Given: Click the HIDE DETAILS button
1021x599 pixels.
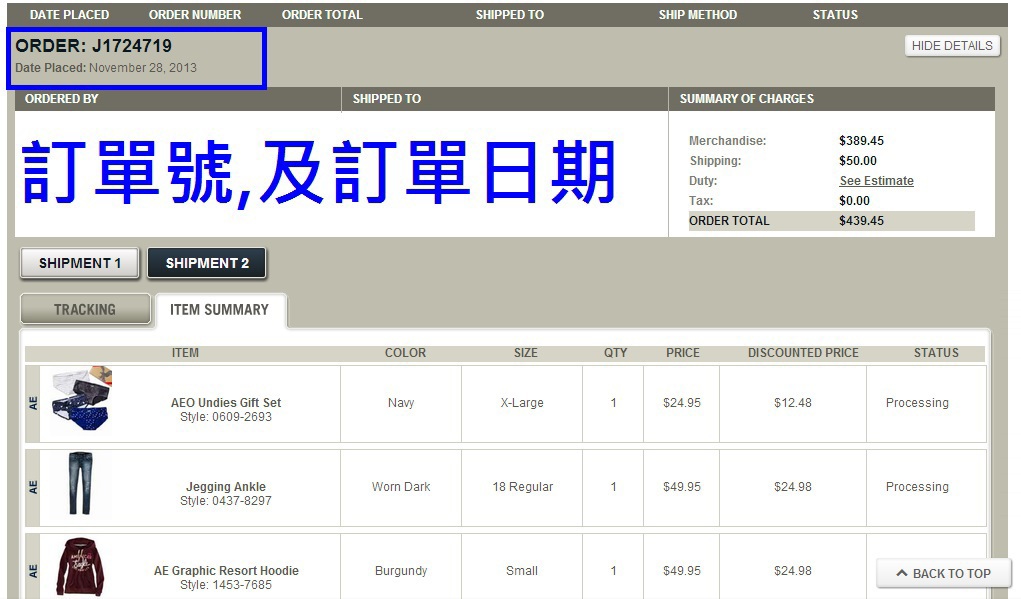Looking at the screenshot, I should click(x=952, y=46).
